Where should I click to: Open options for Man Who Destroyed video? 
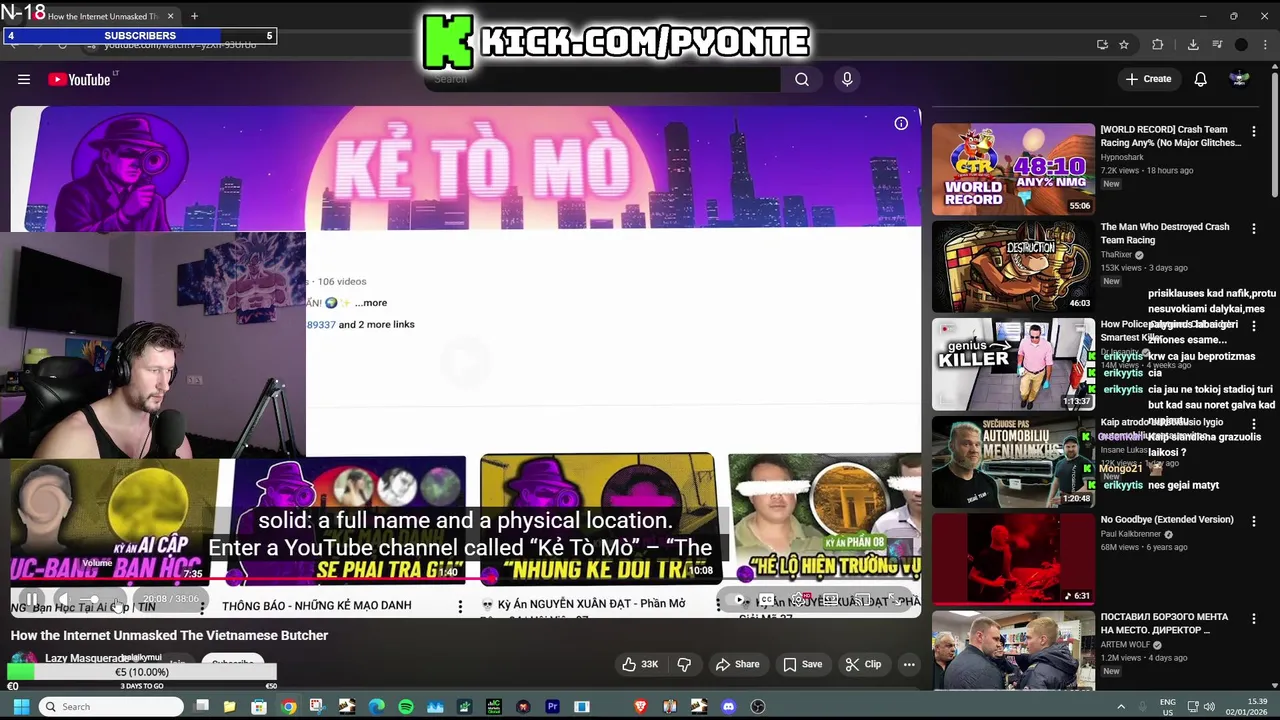pos(1254,229)
